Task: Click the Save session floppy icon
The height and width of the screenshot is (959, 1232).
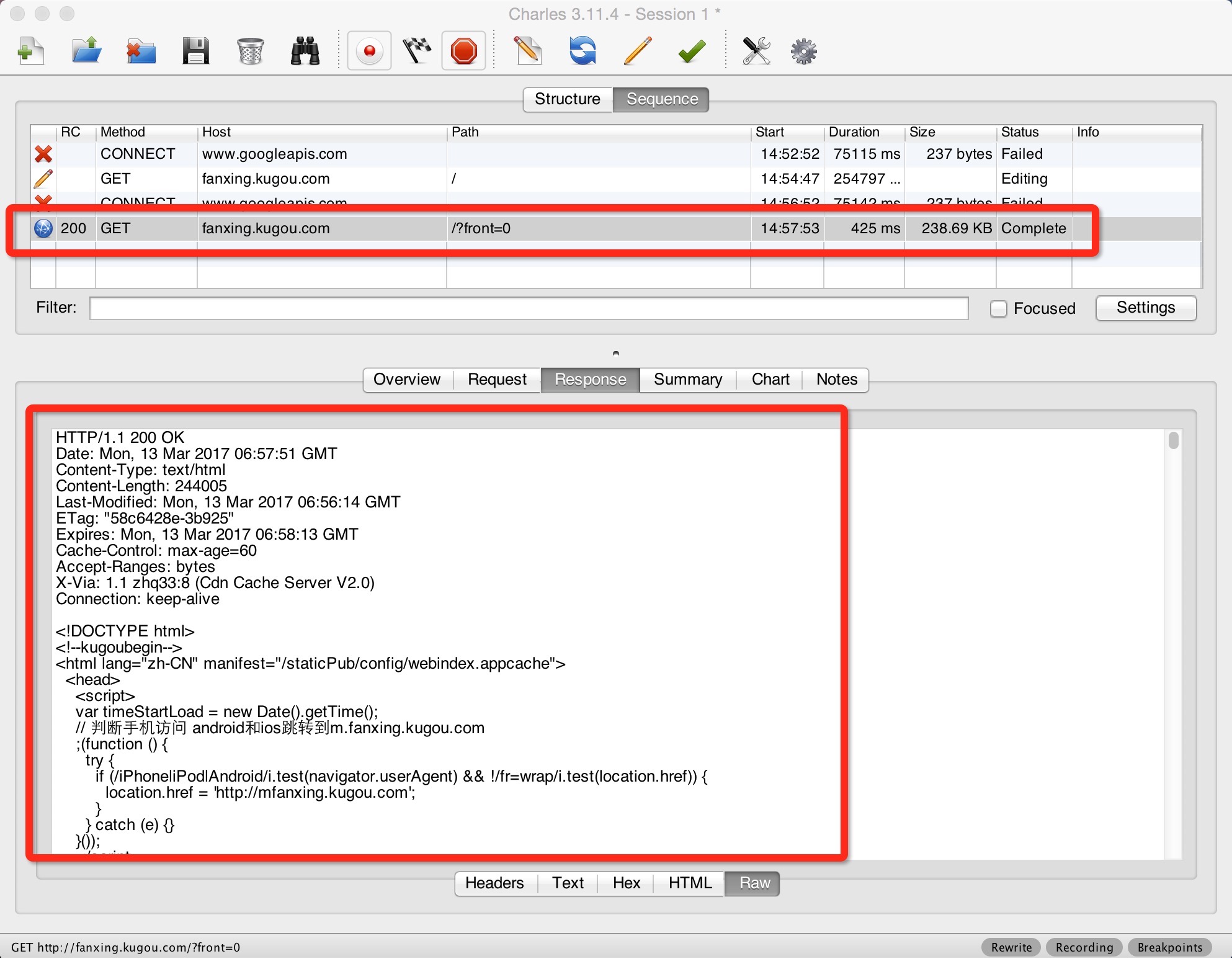Action: 195,51
